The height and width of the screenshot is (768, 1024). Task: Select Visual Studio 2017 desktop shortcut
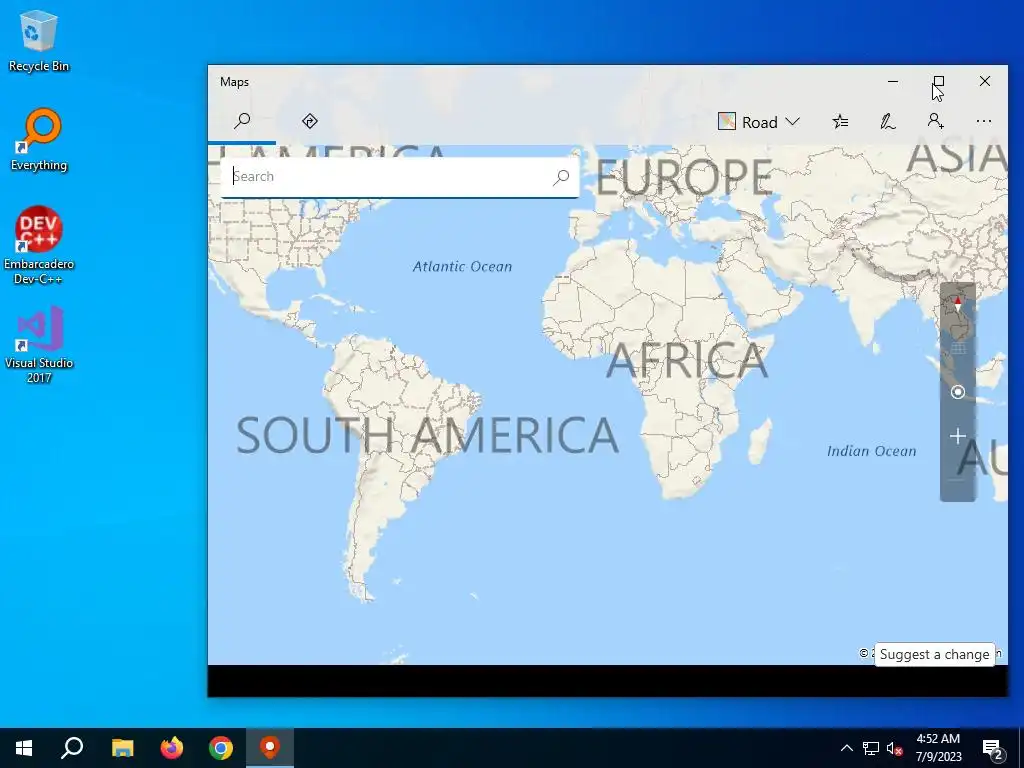click(x=39, y=344)
